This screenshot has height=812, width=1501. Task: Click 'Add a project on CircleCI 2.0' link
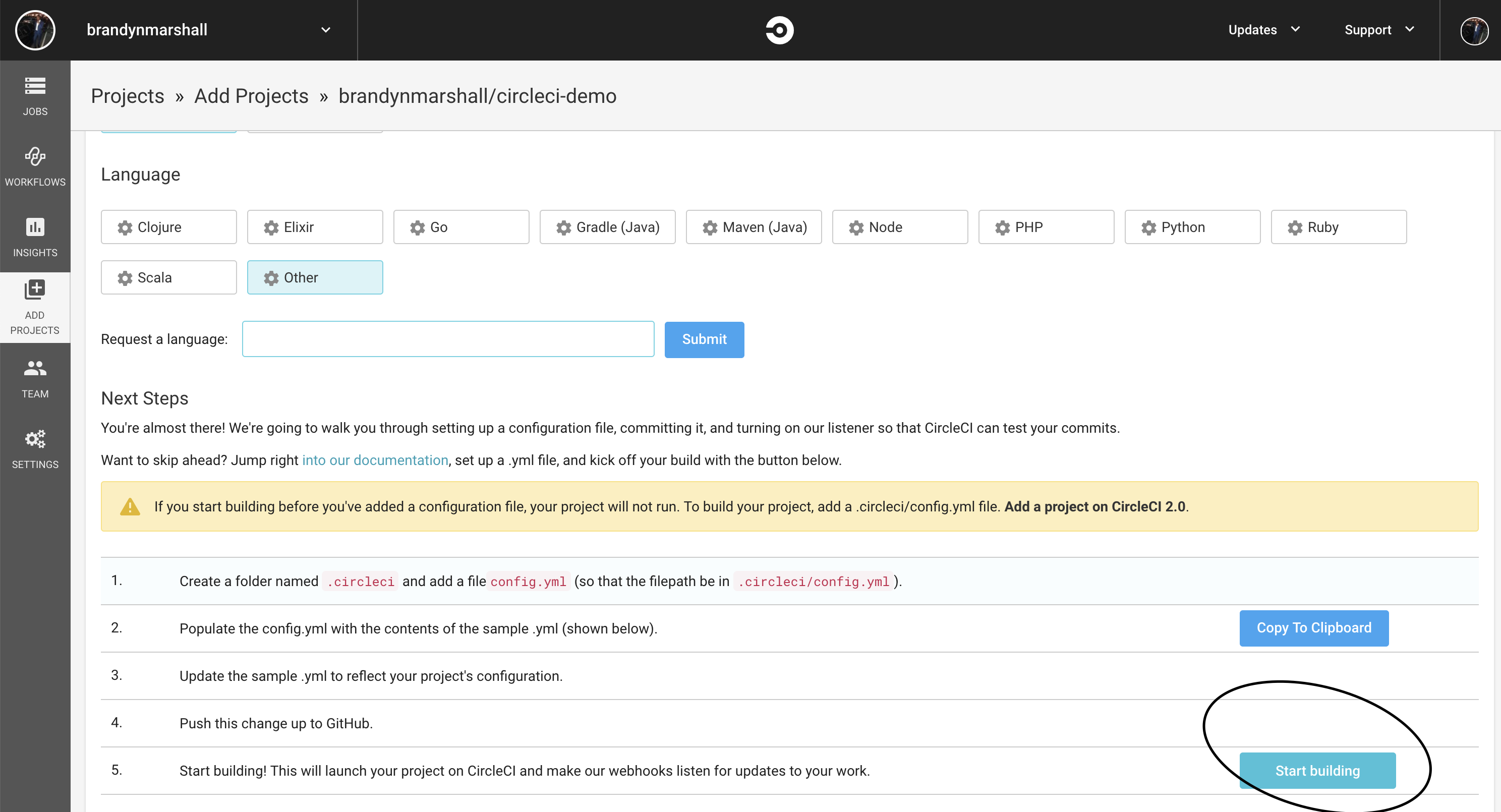1095,507
